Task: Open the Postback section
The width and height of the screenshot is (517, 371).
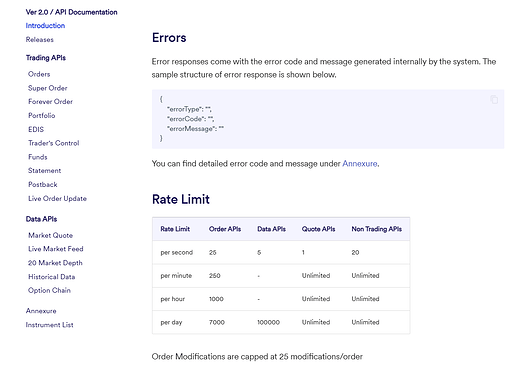Action: tap(43, 185)
